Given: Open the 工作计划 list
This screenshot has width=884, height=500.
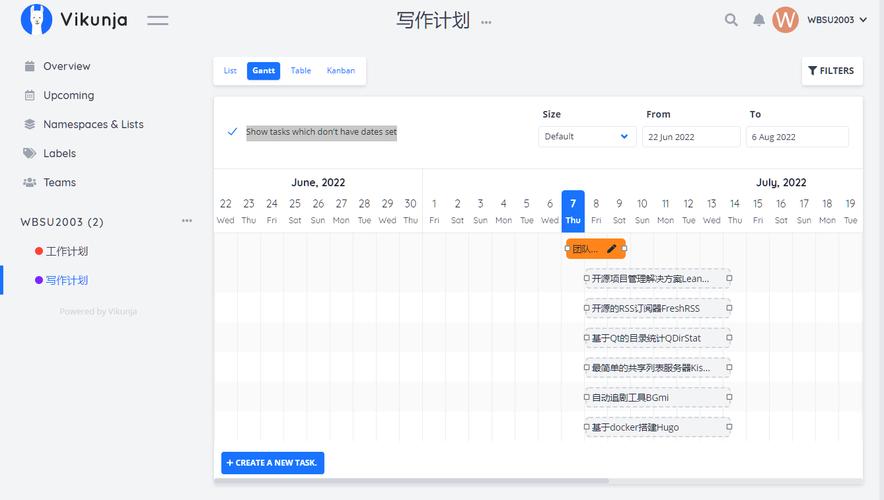Looking at the screenshot, I should click(67, 251).
